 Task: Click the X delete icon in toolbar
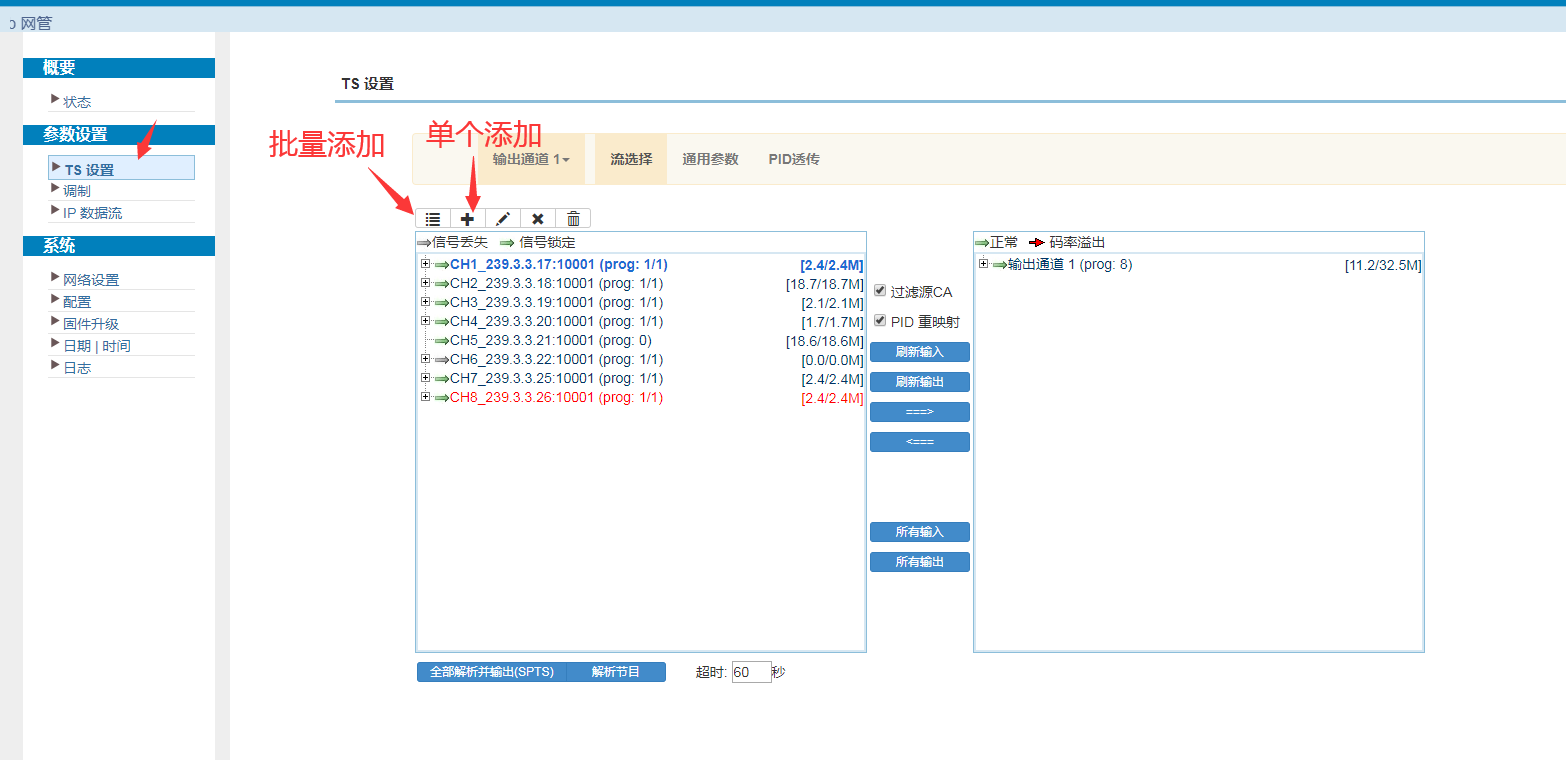tap(538, 218)
